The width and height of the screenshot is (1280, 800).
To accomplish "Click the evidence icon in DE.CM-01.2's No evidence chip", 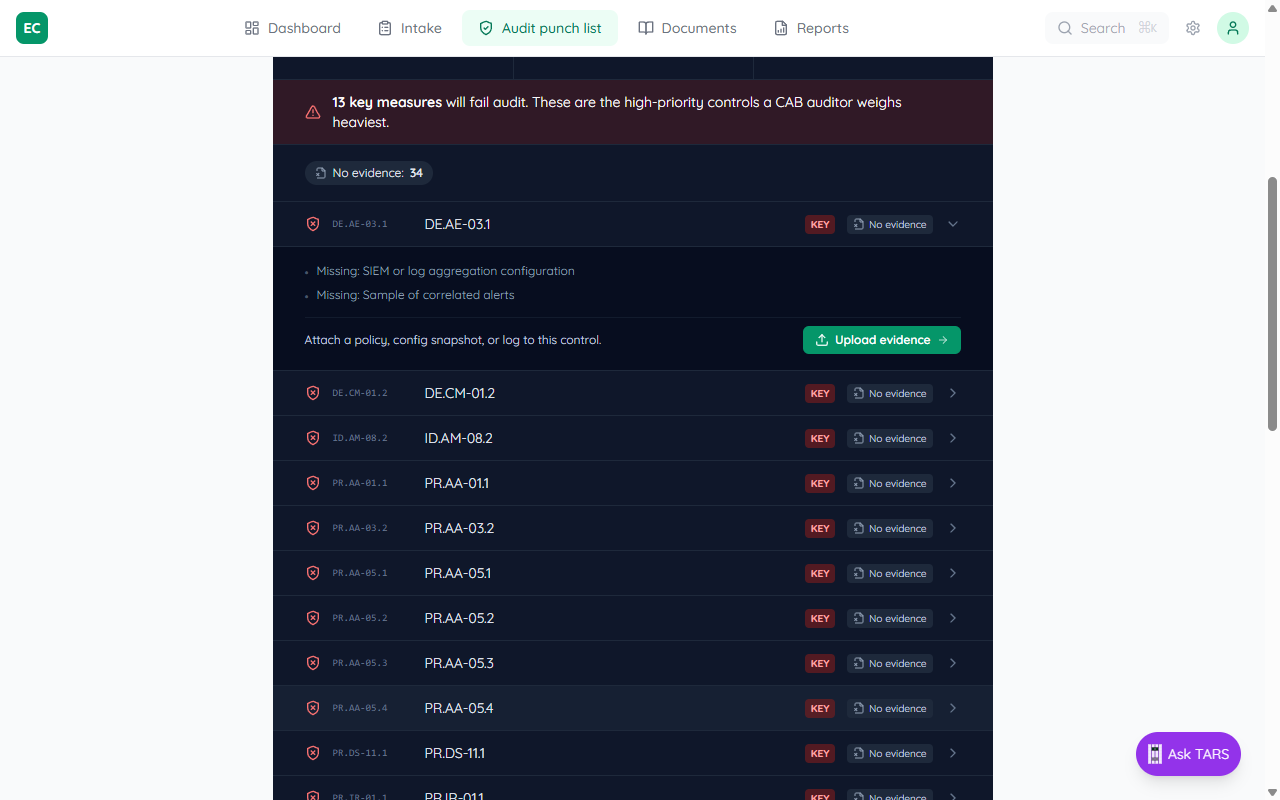I will point(857,393).
